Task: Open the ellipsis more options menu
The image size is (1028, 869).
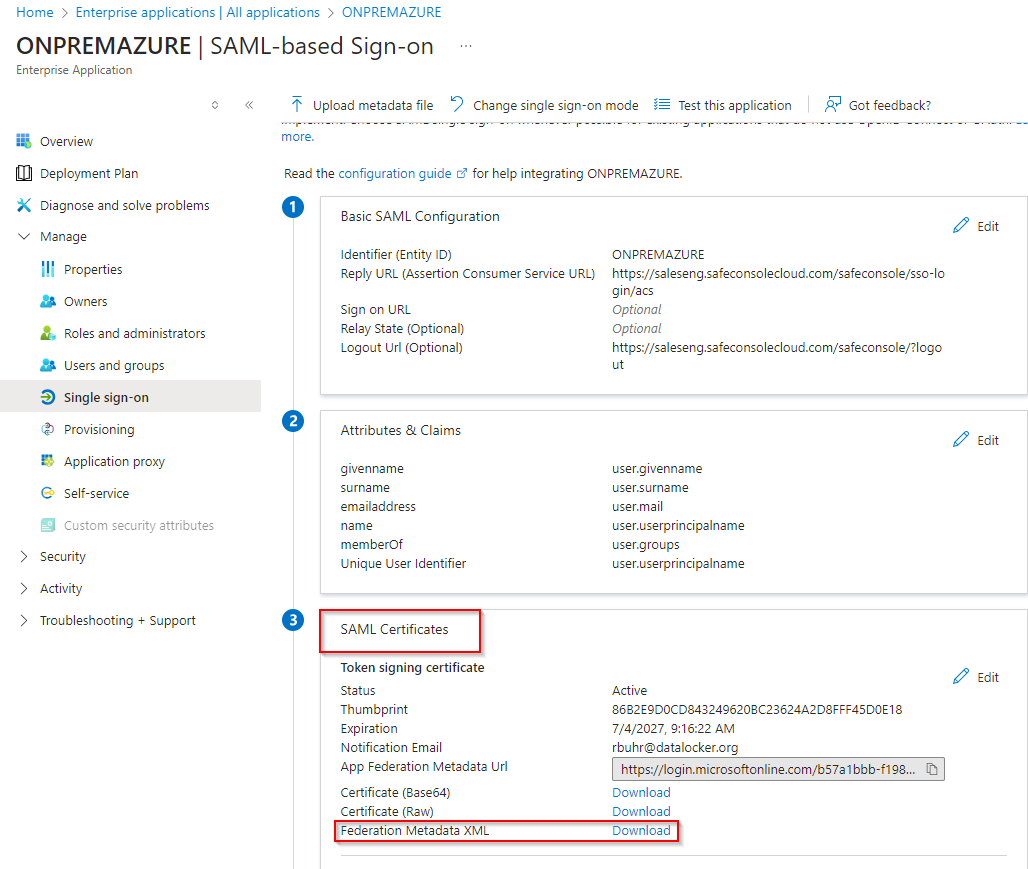Action: (x=465, y=46)
